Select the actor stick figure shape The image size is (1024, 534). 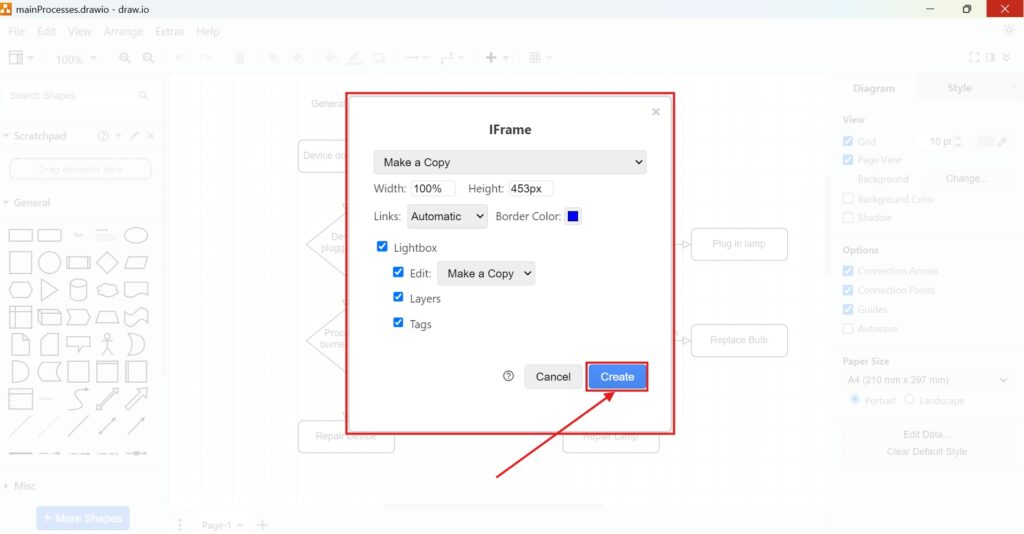[x=107, y=344]
